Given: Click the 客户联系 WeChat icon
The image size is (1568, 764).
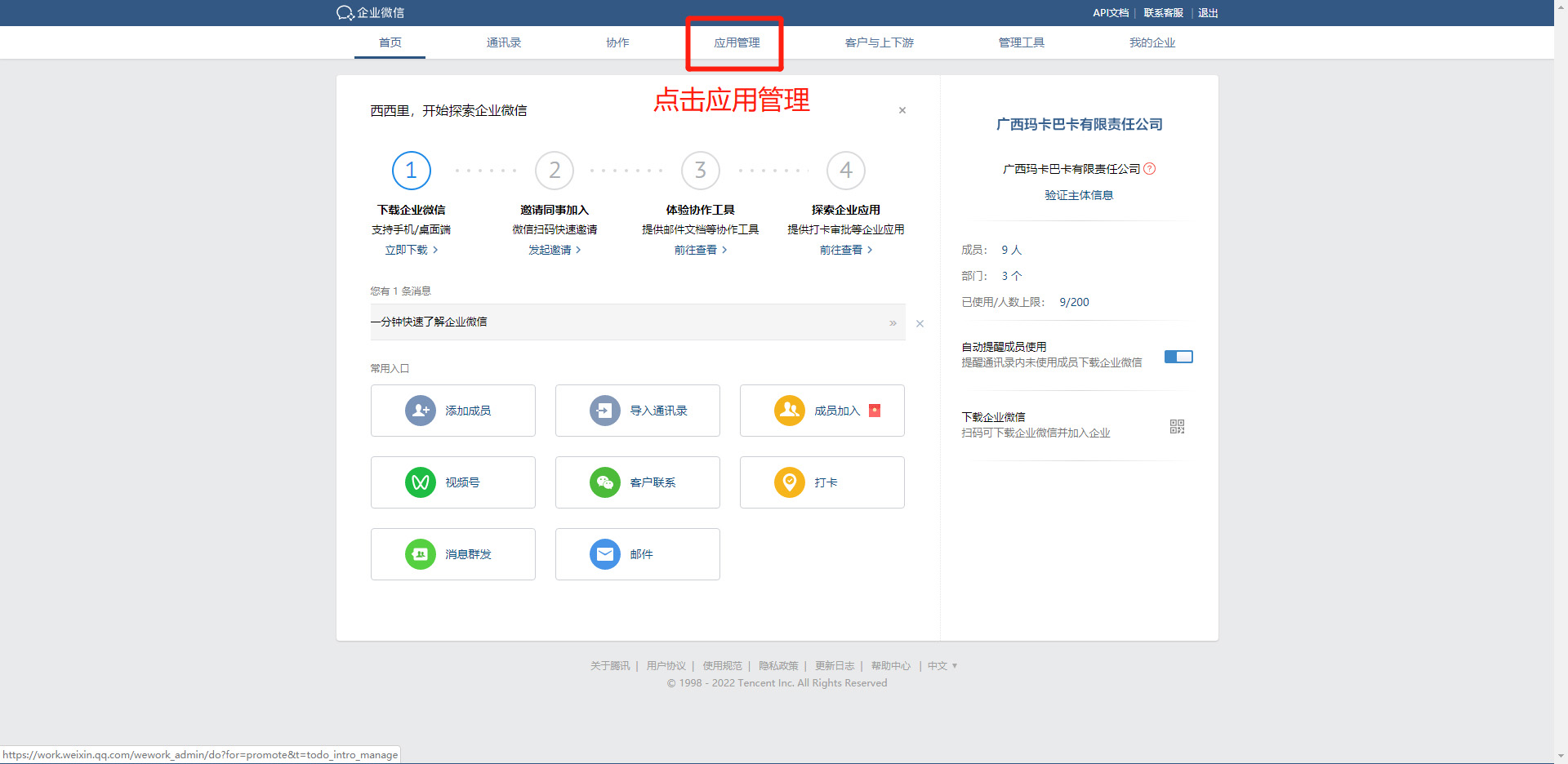Looking at the screenshot, I should click(605, 482).
